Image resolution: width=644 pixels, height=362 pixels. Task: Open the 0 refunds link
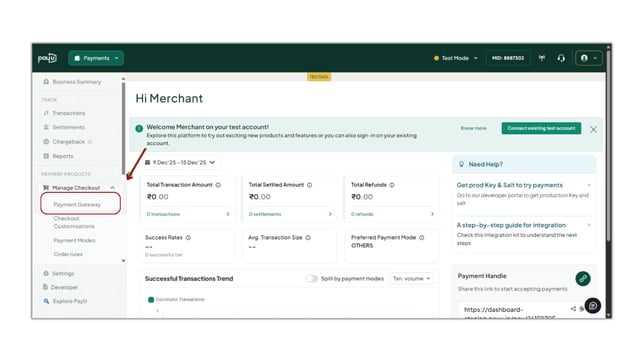tap(362, 214)
